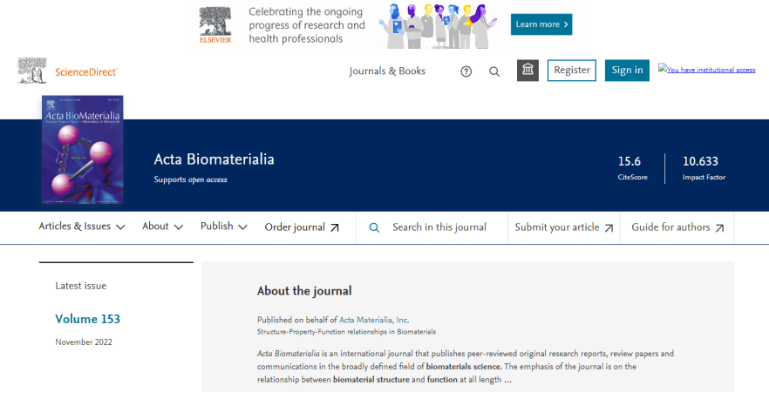This screenshot has height=393, width=769.
Task: Click the external arrow next to Order journal
Action: pyautogui.click(x=334, y=228)
